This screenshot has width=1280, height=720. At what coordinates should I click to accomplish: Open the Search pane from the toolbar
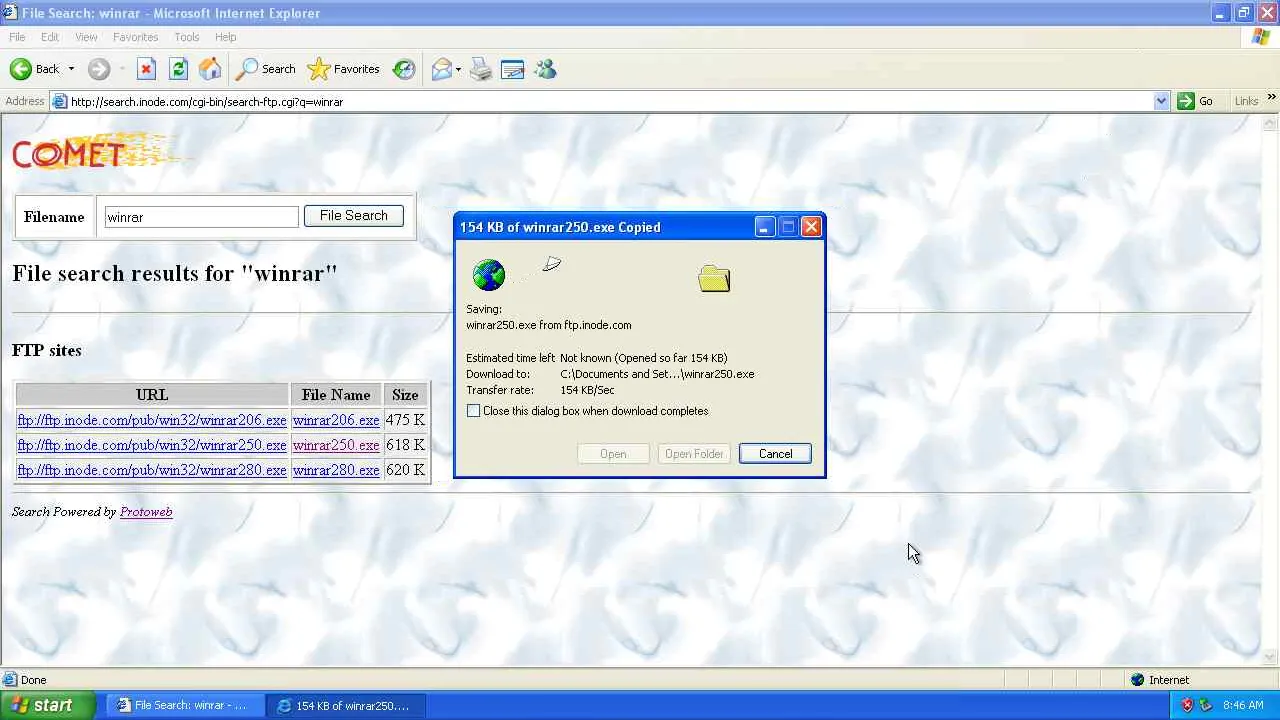266,69
